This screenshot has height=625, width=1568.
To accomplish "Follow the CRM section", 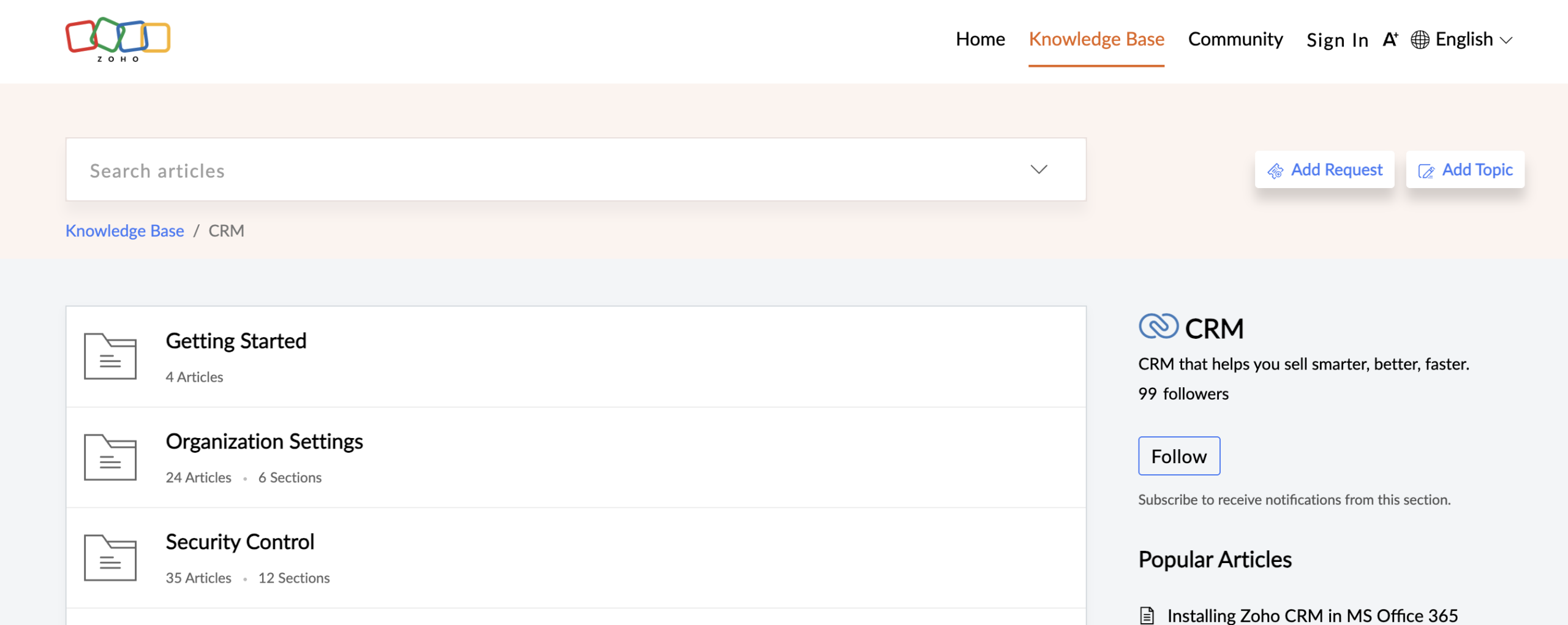I will pos(1179,456).
